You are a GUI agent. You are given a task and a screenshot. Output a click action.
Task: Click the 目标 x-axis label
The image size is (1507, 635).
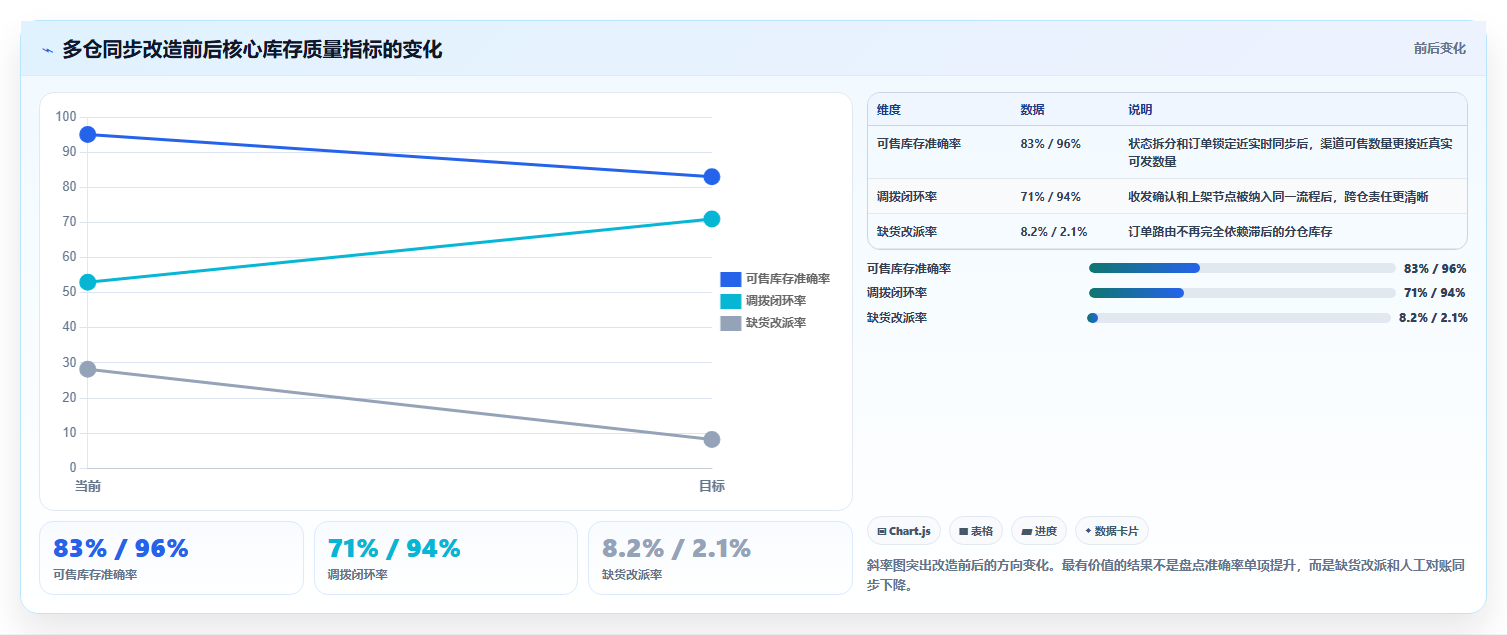(x=712, y=486)
